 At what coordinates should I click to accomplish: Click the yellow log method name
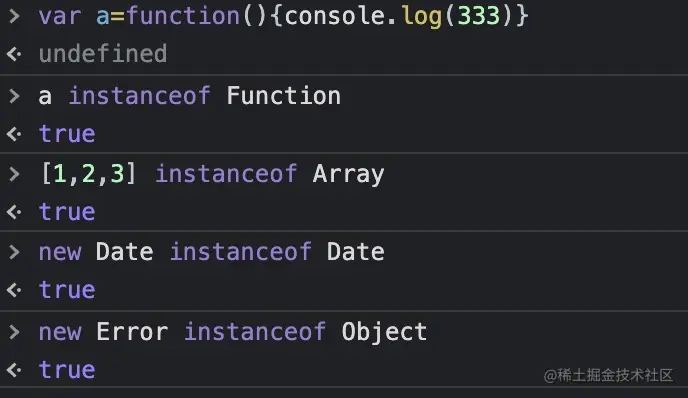[x=422, y=17]
